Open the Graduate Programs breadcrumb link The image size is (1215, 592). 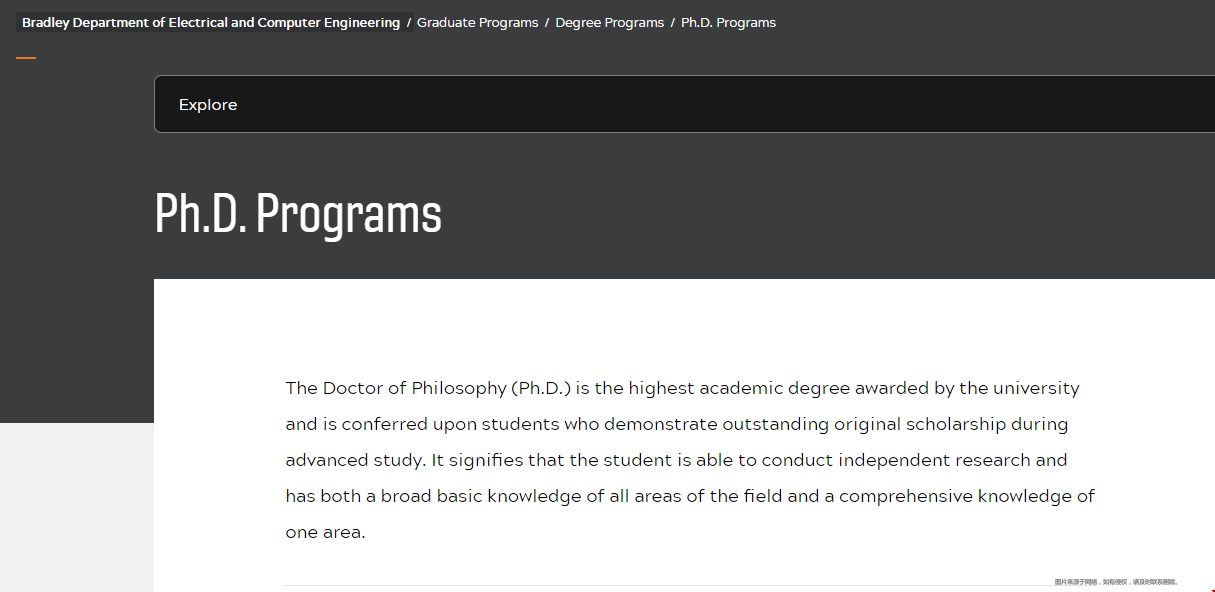pyautogui.click(x=477, y=22)
